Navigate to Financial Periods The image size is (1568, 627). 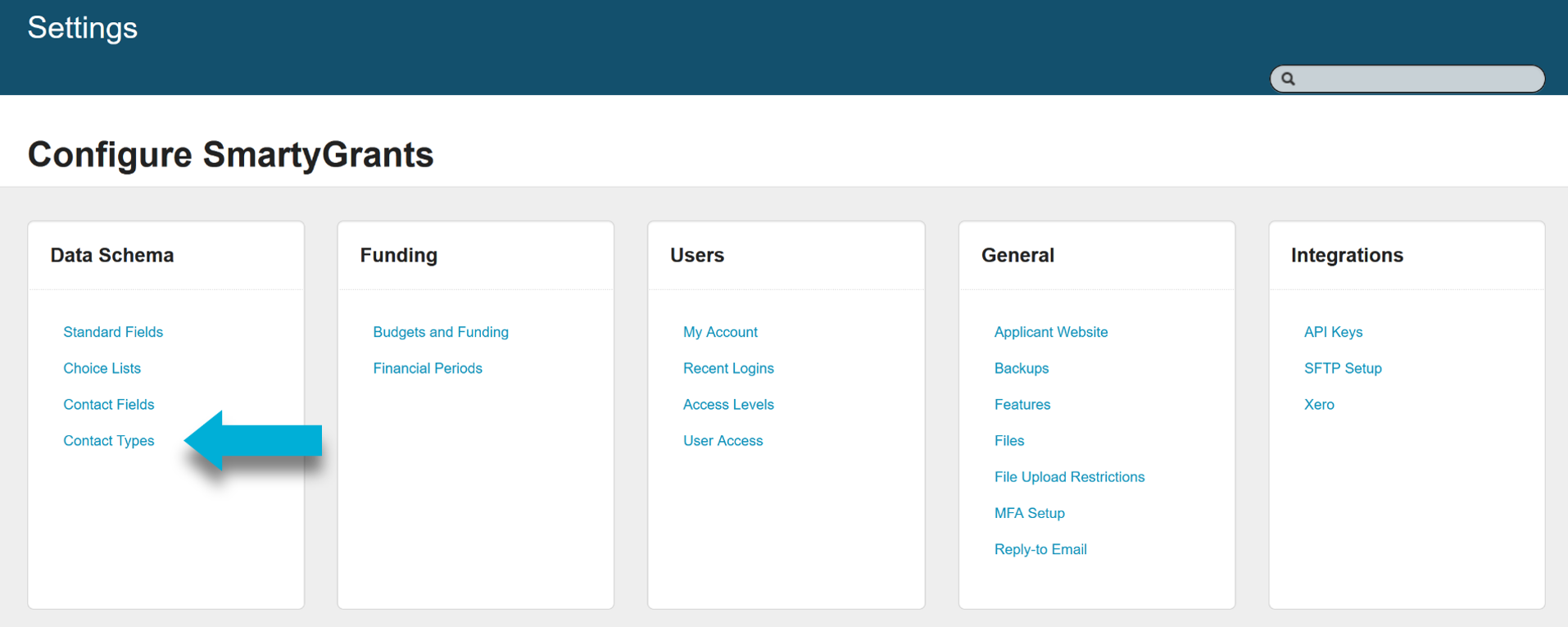point(427,368)
